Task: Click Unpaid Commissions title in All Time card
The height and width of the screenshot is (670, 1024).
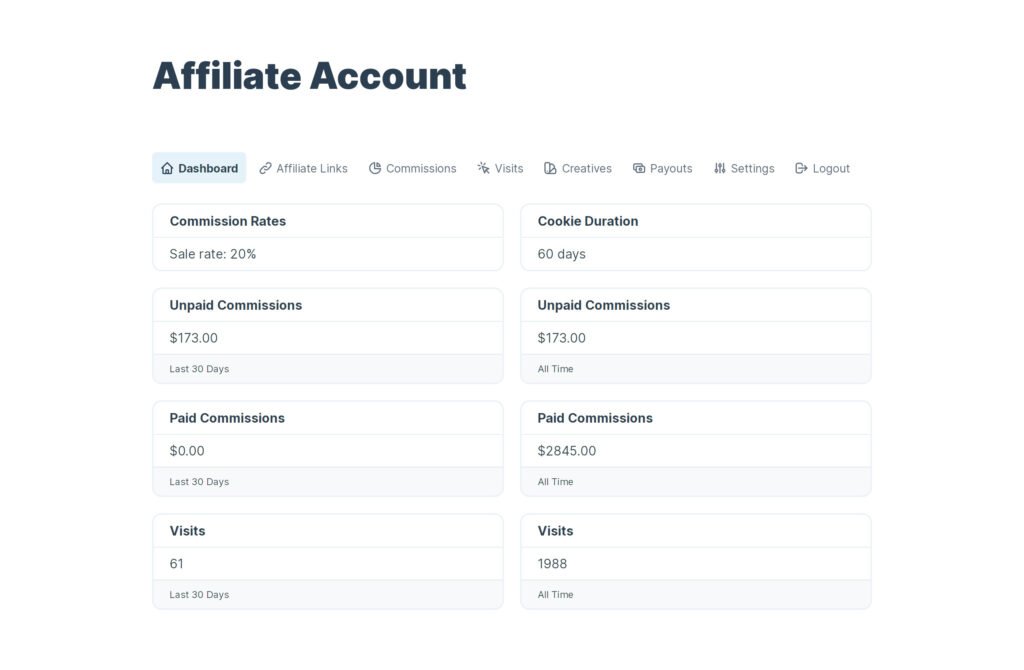Action: [x=604, y=305]
